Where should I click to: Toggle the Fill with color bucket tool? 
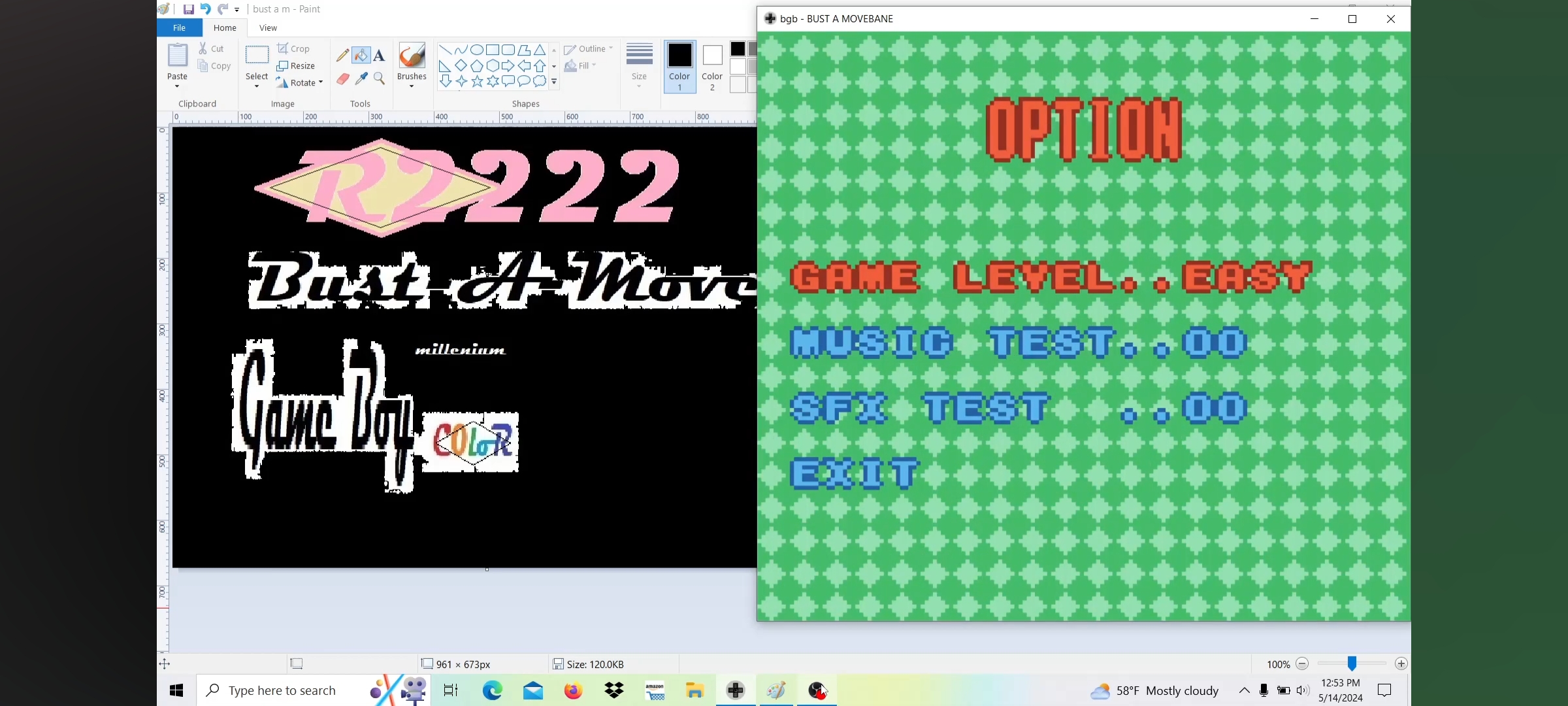point(361,56)
